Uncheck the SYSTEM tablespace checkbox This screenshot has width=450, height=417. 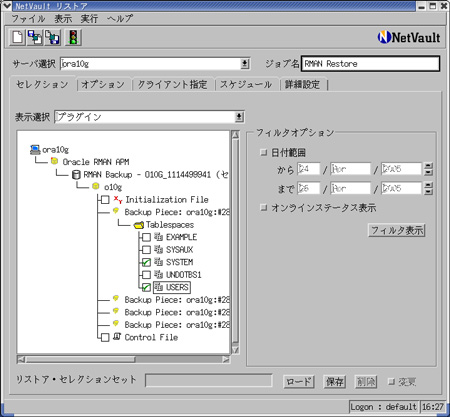click(146, 262)
